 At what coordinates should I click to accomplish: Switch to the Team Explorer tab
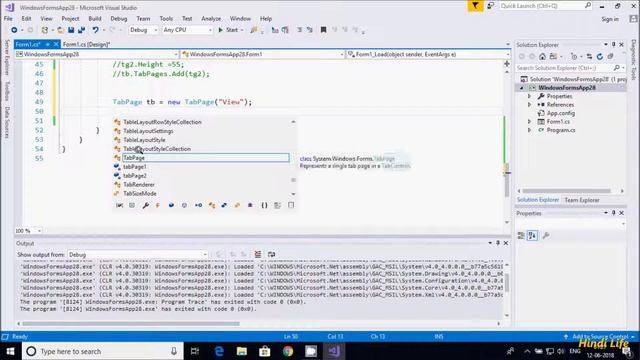tap(582, 200)
